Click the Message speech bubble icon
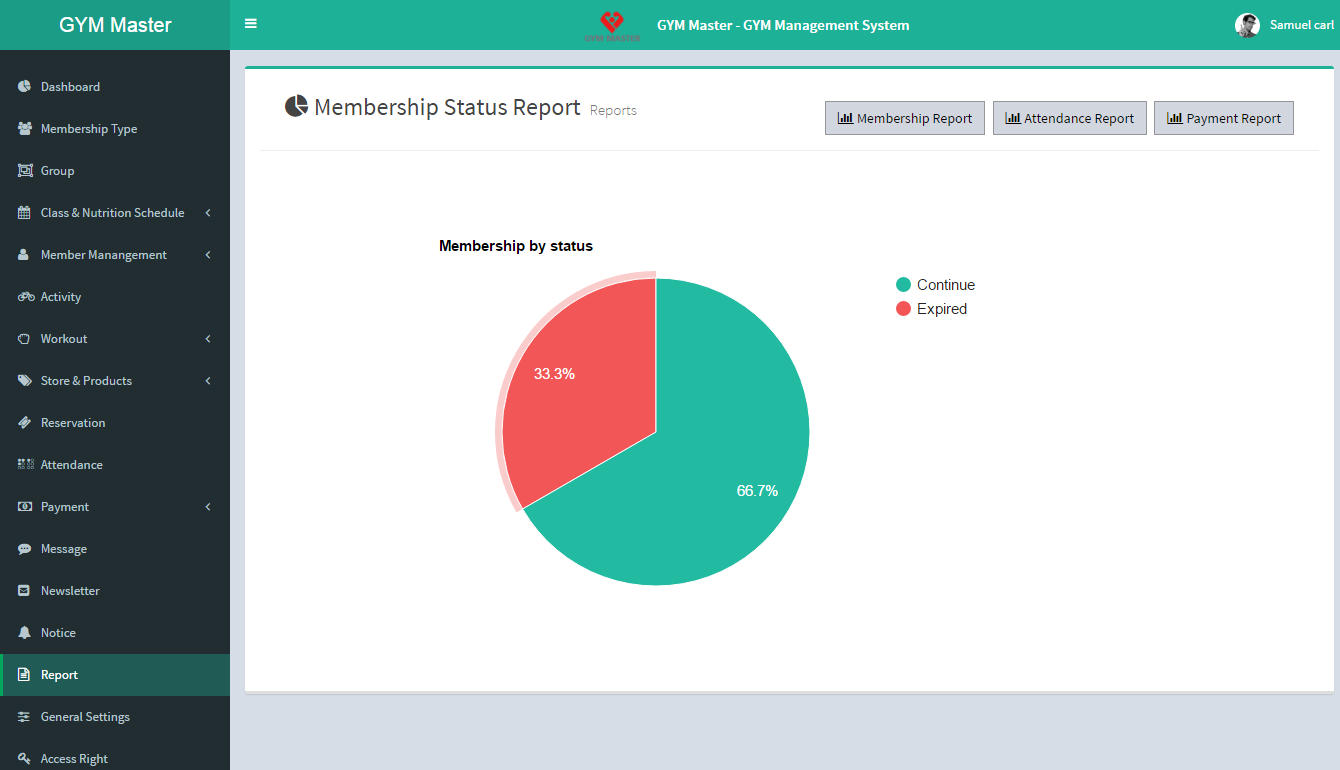 pos(25,549)
